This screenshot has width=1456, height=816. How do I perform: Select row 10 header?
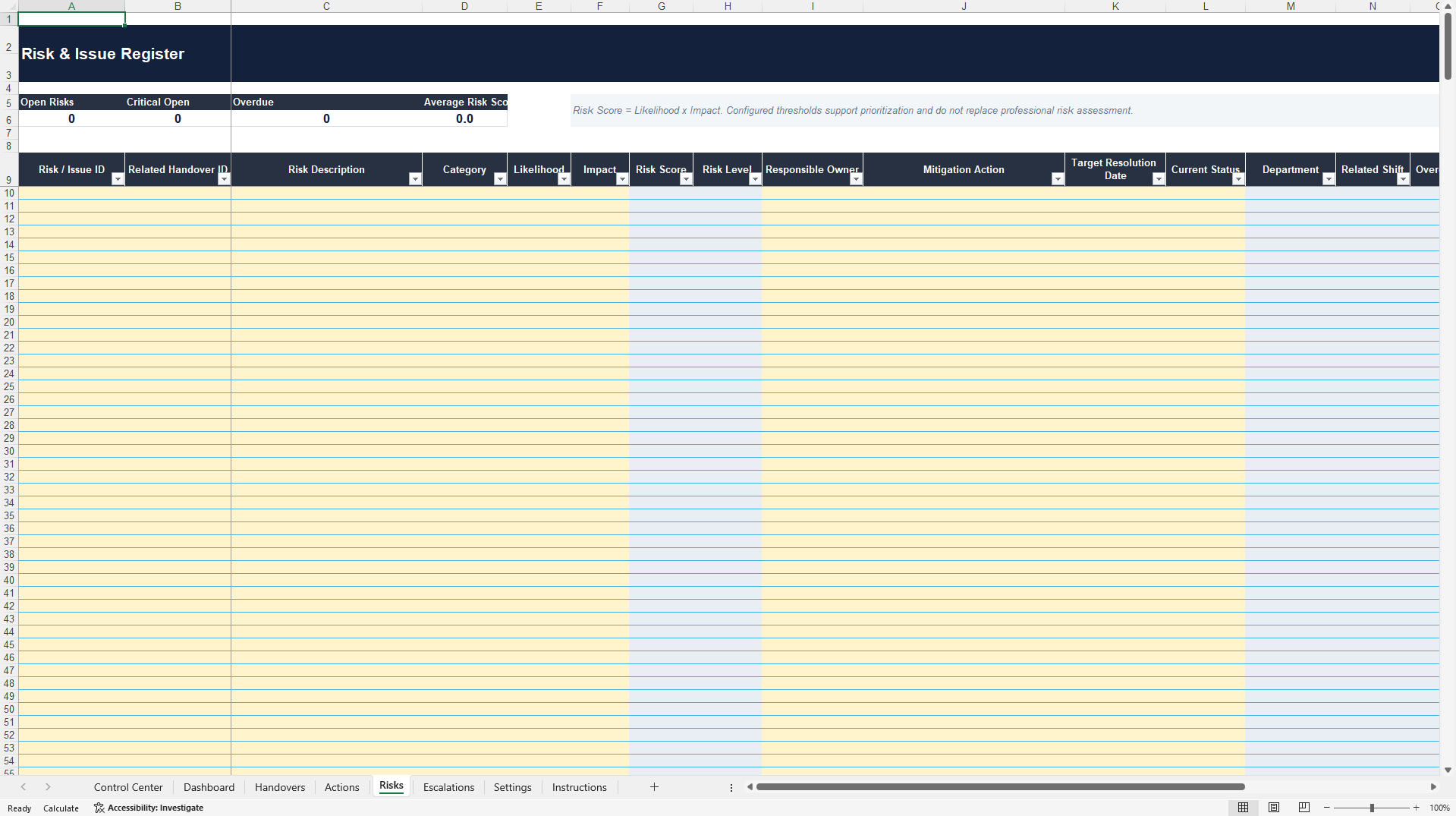click(x=9, y=193)
